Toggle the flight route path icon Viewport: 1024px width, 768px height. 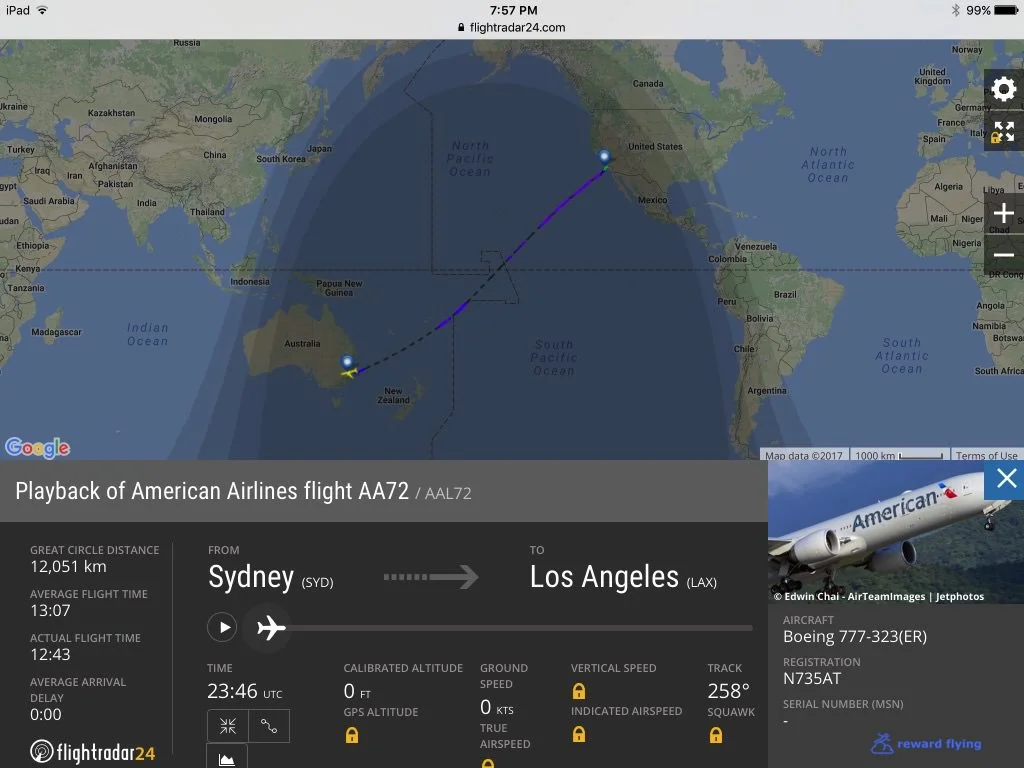[269, 726]
